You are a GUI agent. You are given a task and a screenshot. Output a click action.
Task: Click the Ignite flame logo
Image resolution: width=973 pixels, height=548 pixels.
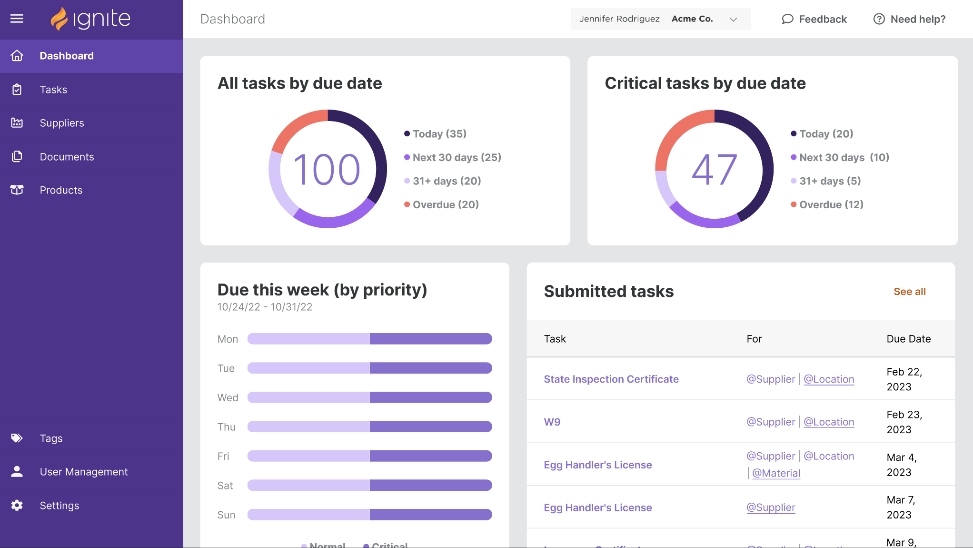pyautogui.click(x=59, y=19)
